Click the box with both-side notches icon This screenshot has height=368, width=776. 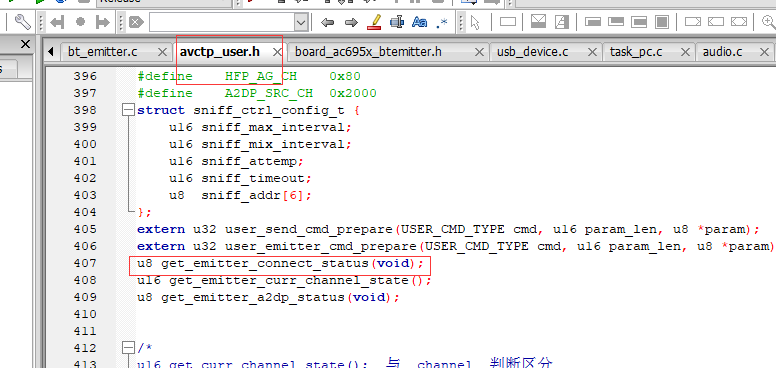coord(739,22)
